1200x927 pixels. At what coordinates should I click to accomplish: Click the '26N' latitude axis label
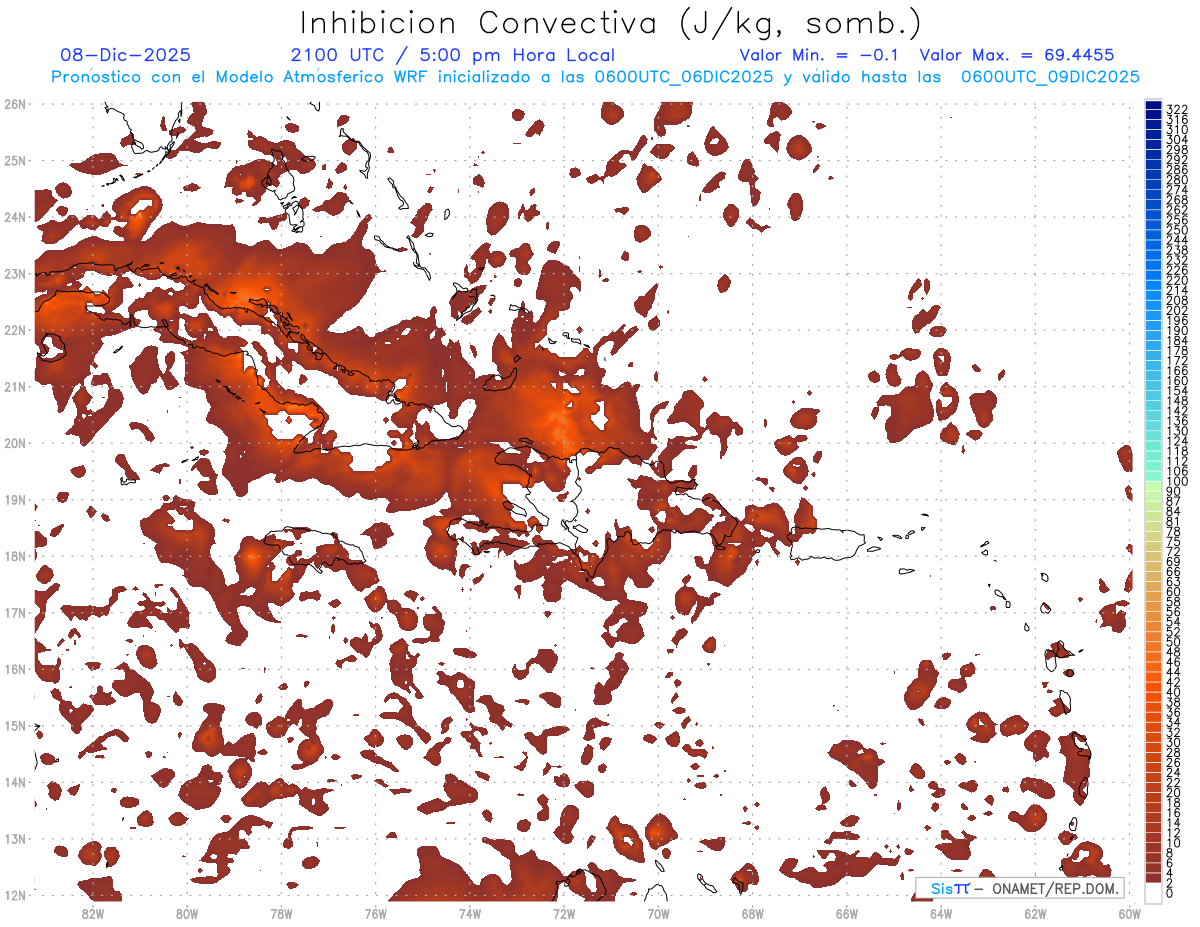[x=14, y=104]
